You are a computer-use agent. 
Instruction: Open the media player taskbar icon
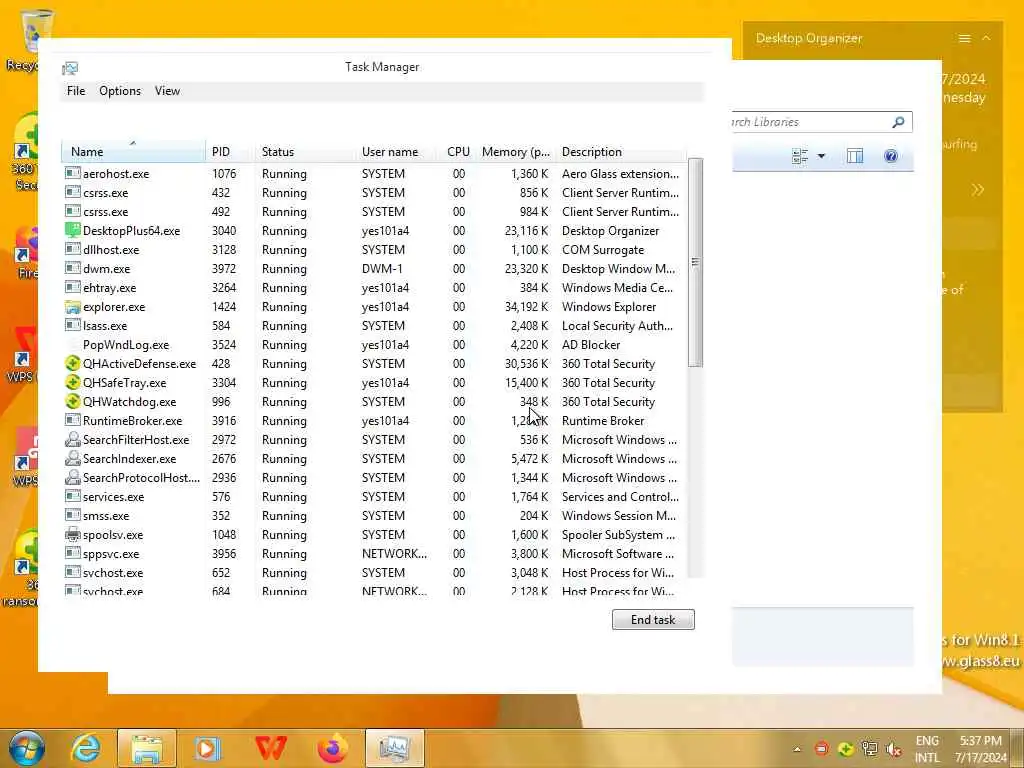[x=207, y=748]
